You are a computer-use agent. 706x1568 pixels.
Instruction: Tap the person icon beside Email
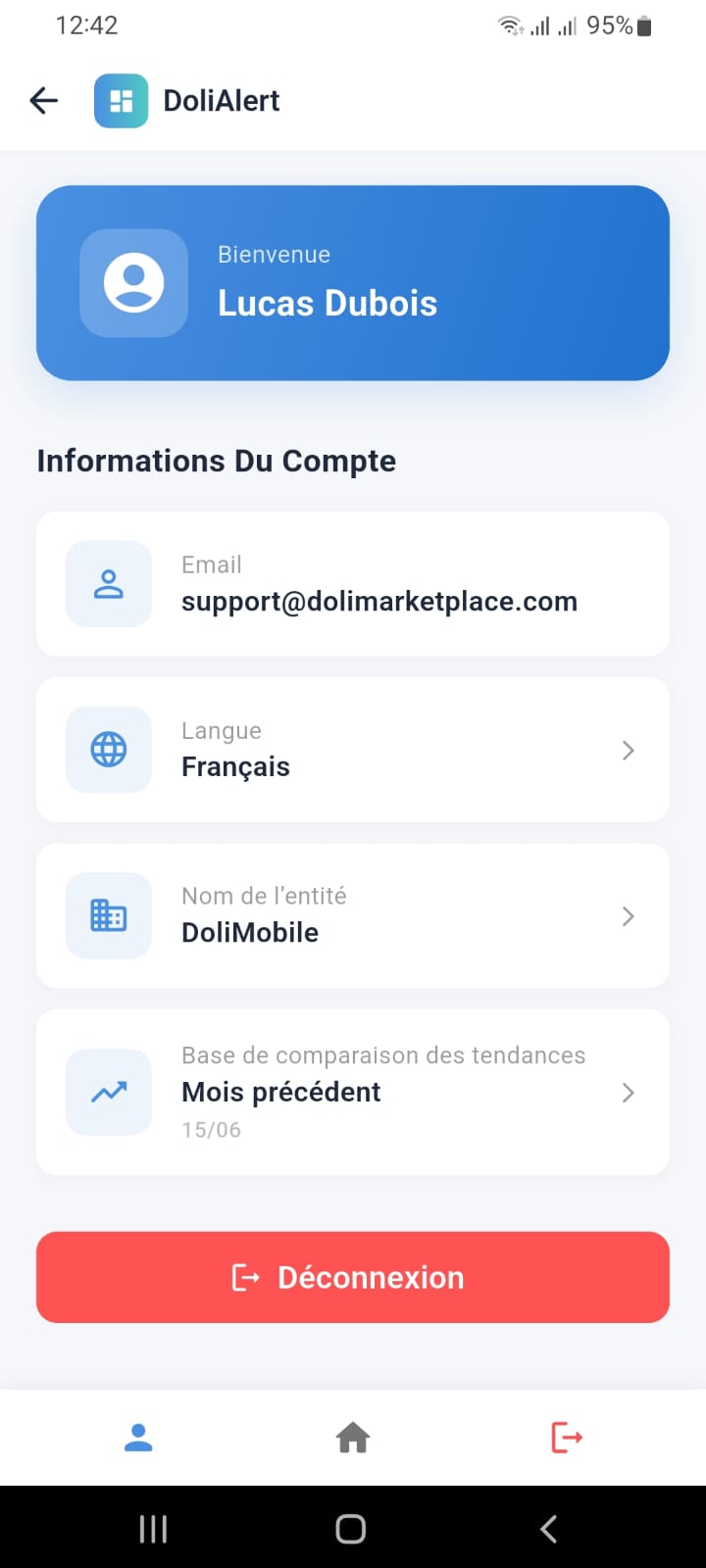(109, 584)
